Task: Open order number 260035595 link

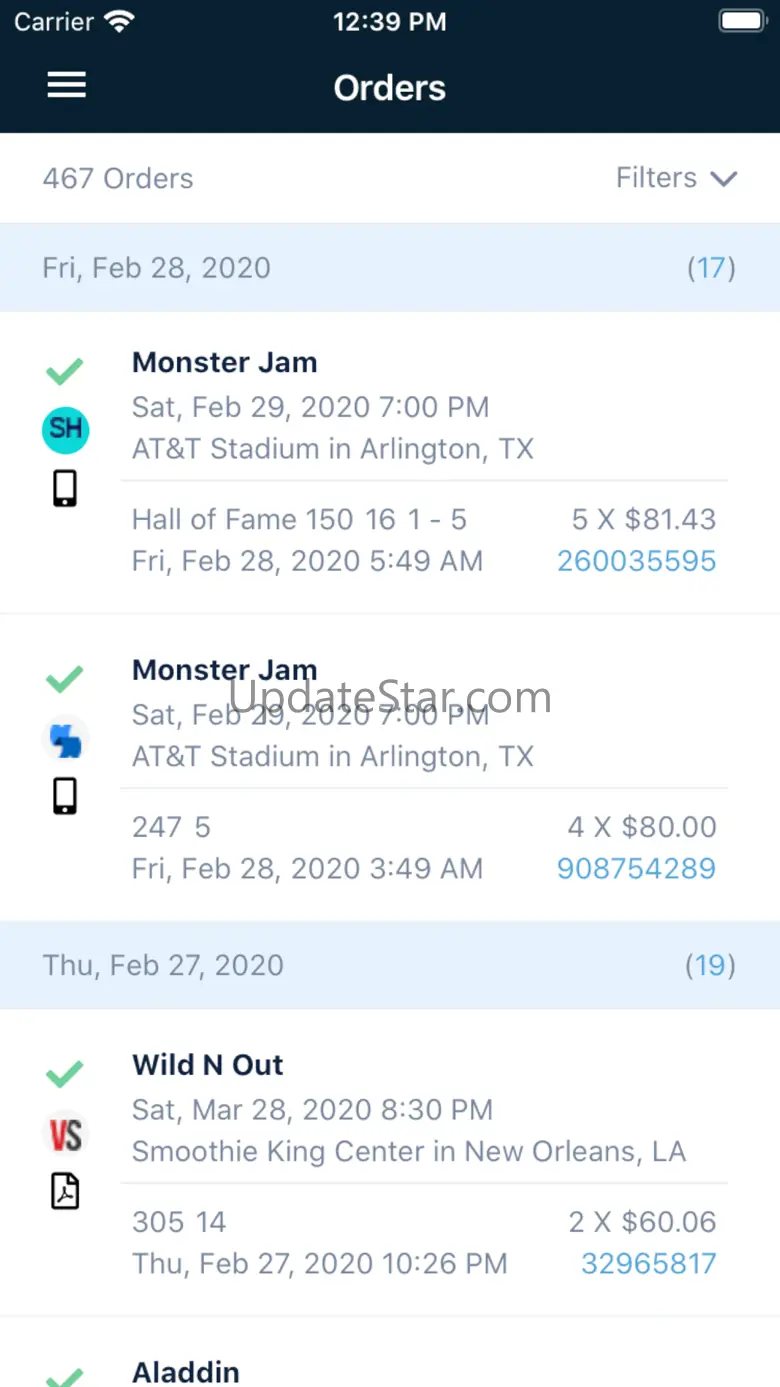Action: 636,561
